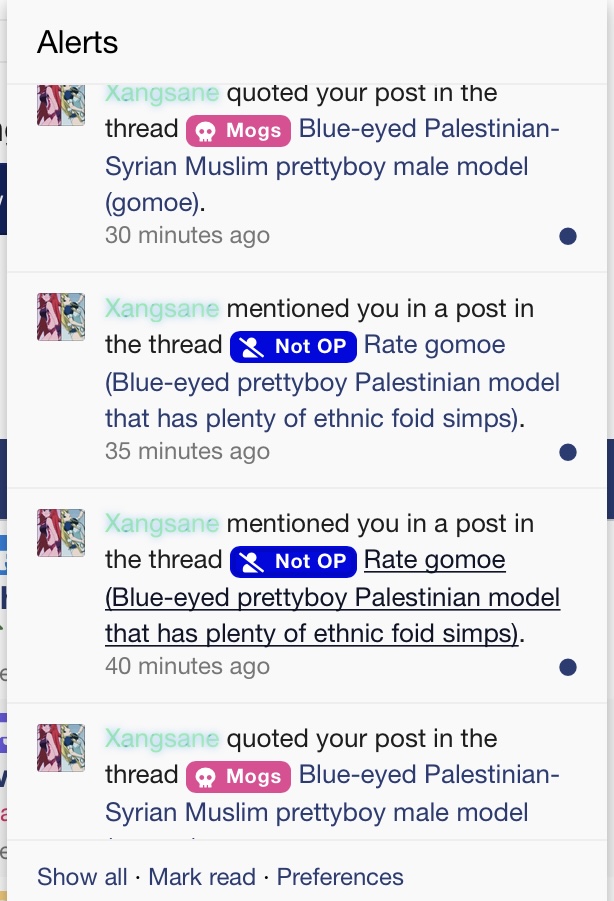Open Xangsane username in 35 minutes alert

coord(162,309)
